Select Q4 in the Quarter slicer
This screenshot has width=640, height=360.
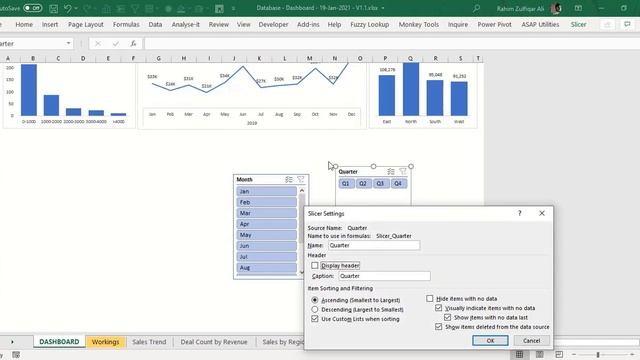[398, 183]
